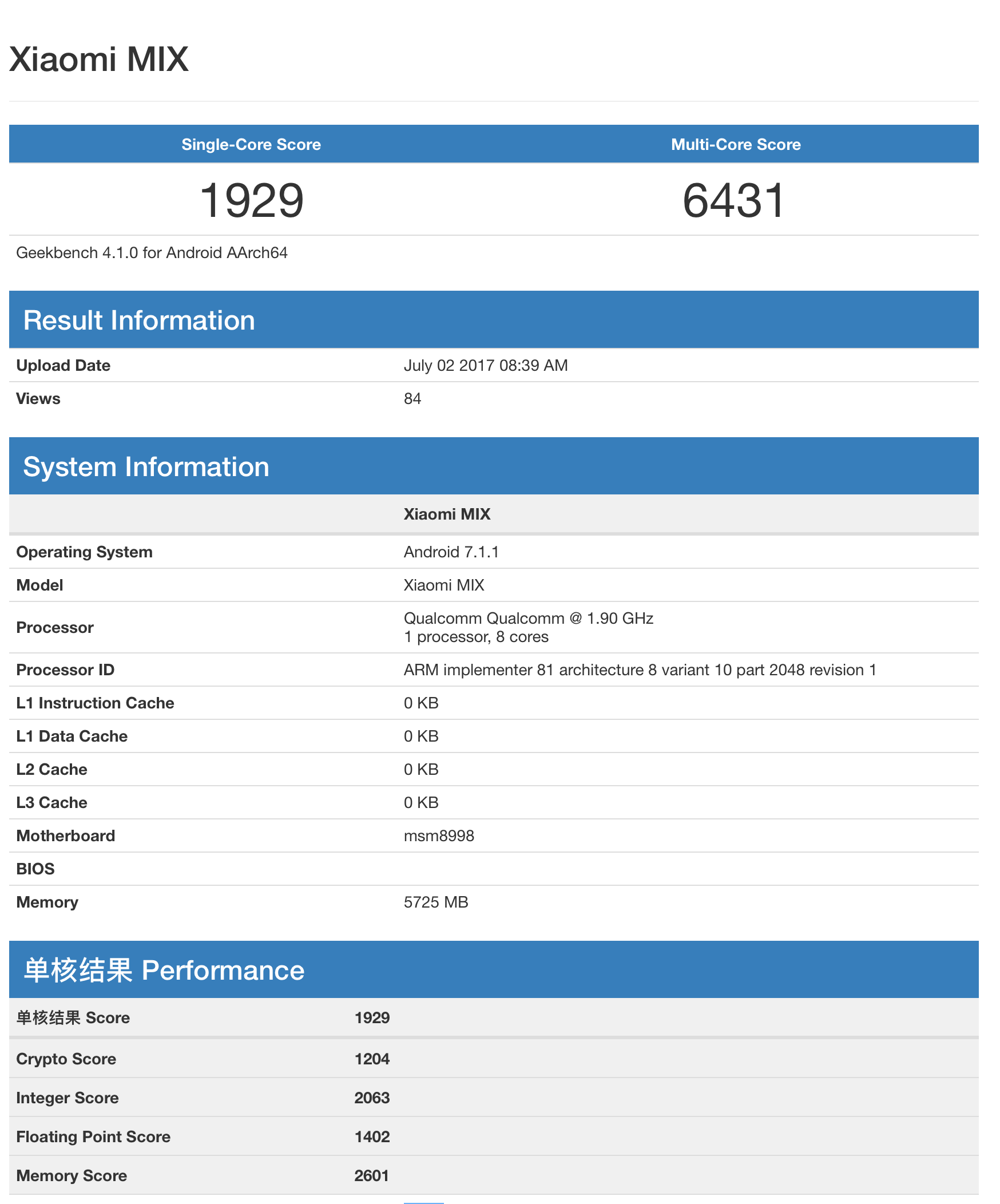This screenshot has height=1204, width=1000.
Task: Click the msm8998 motherboard value
Action: tap(438, 836)
